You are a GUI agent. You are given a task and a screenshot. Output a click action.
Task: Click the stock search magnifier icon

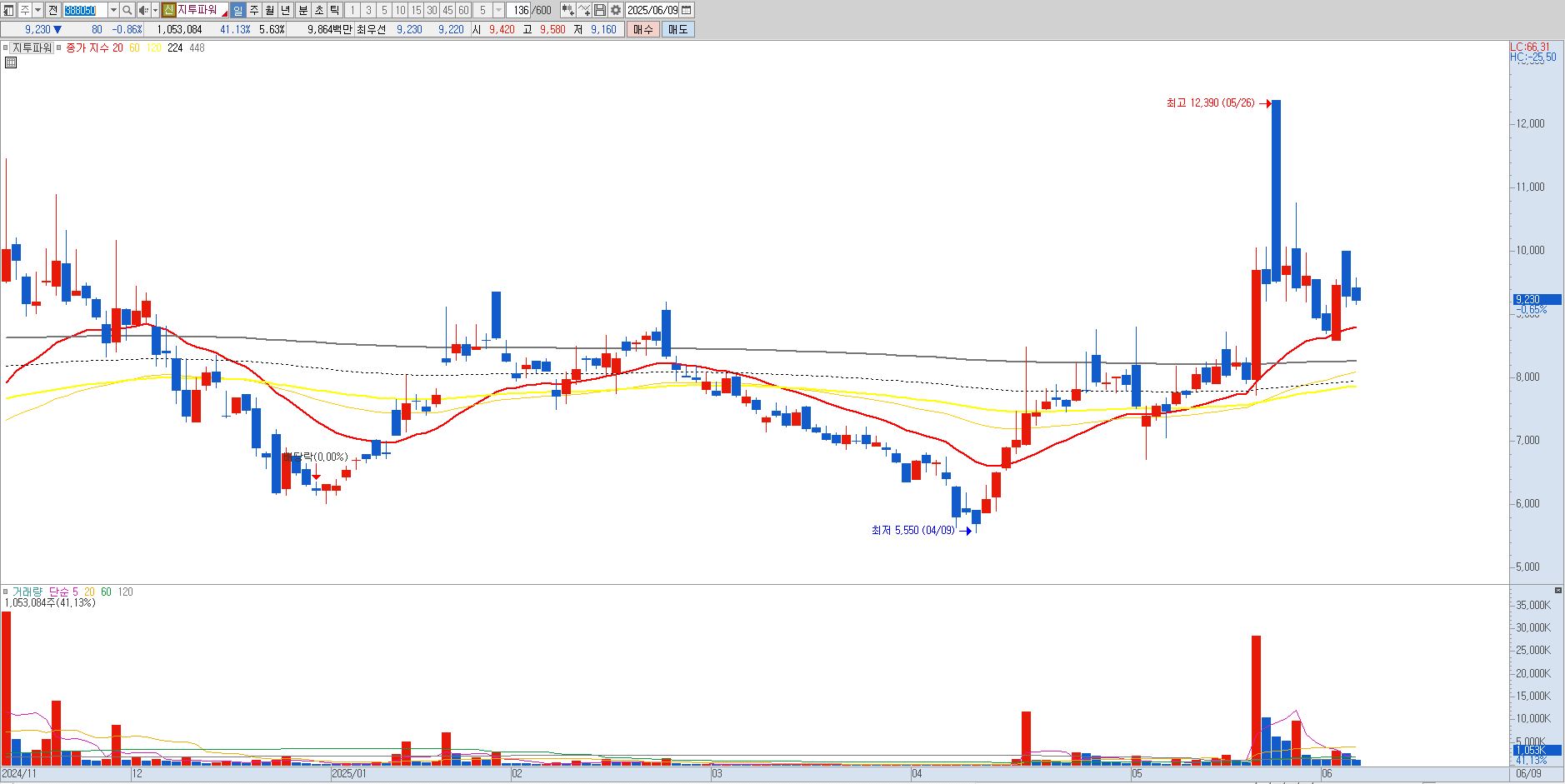point(127,10)
